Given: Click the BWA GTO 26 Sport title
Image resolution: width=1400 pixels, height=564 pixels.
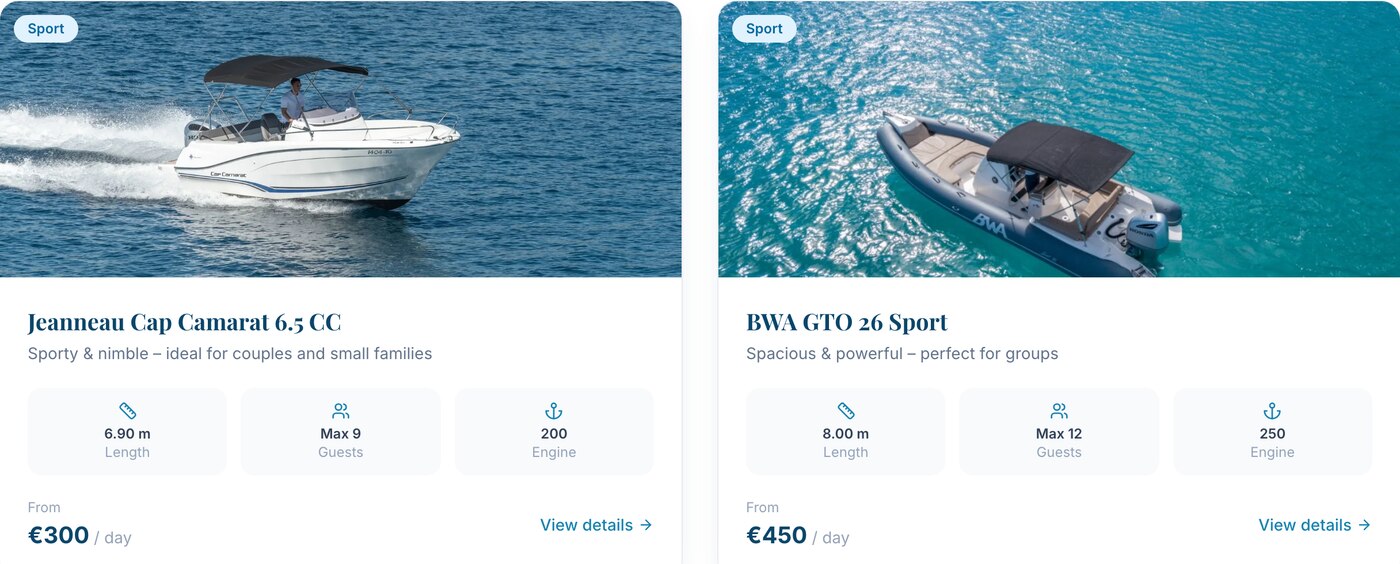Looking at the screenshot, I should pos(847,322).
